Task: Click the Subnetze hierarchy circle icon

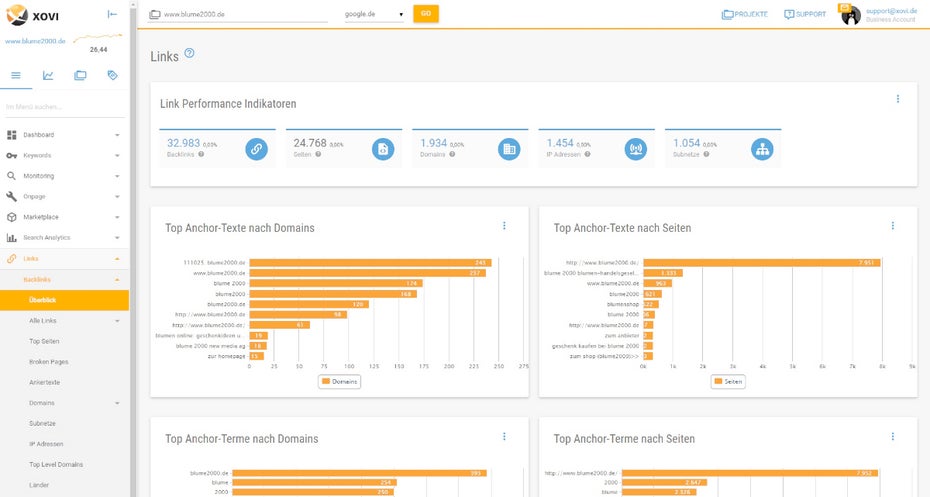Action: pyautogui.click(x=762, y=149)
